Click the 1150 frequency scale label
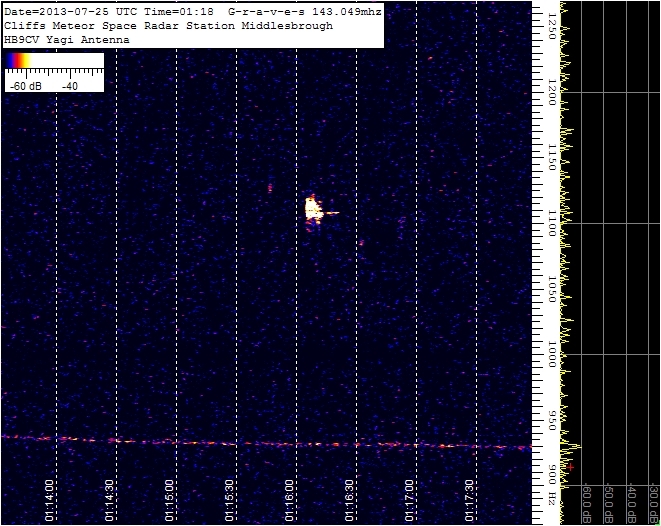 [x=552, y=157]
